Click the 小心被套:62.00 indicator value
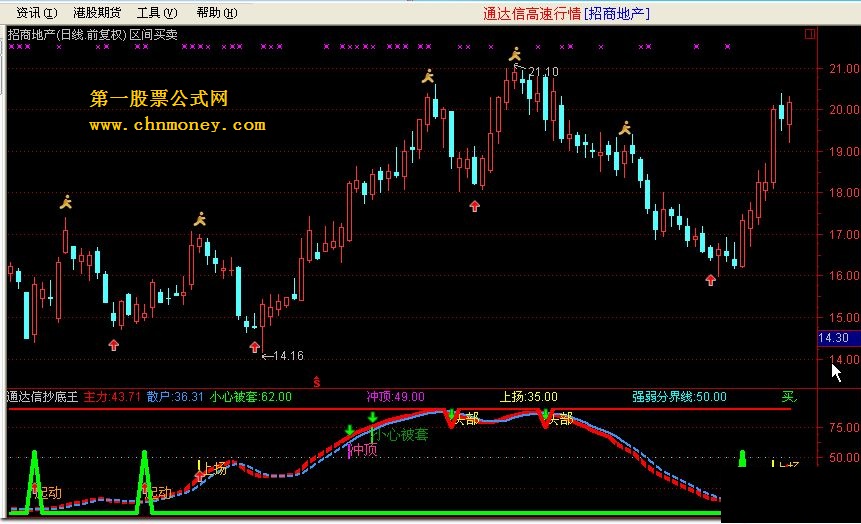 click(250, 397)
